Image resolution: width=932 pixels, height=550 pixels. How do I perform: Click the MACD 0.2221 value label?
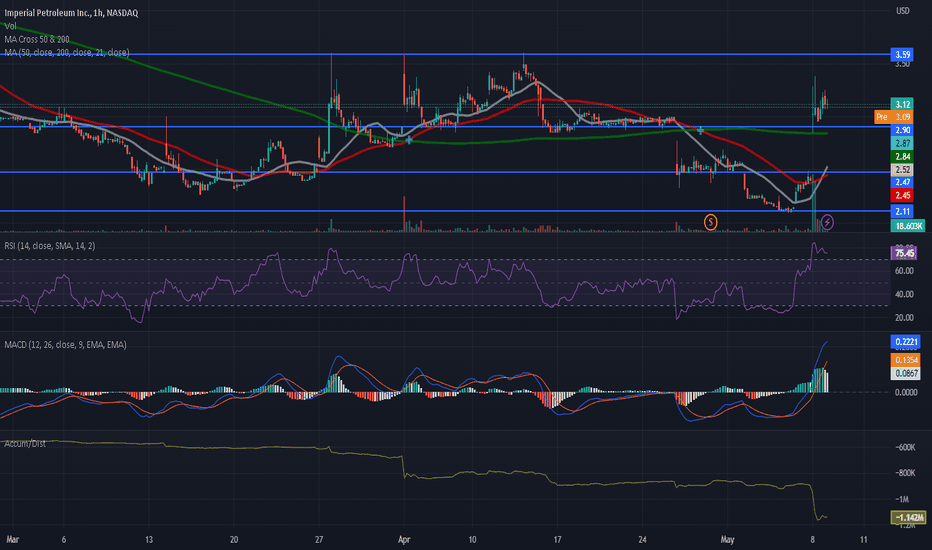905,341
